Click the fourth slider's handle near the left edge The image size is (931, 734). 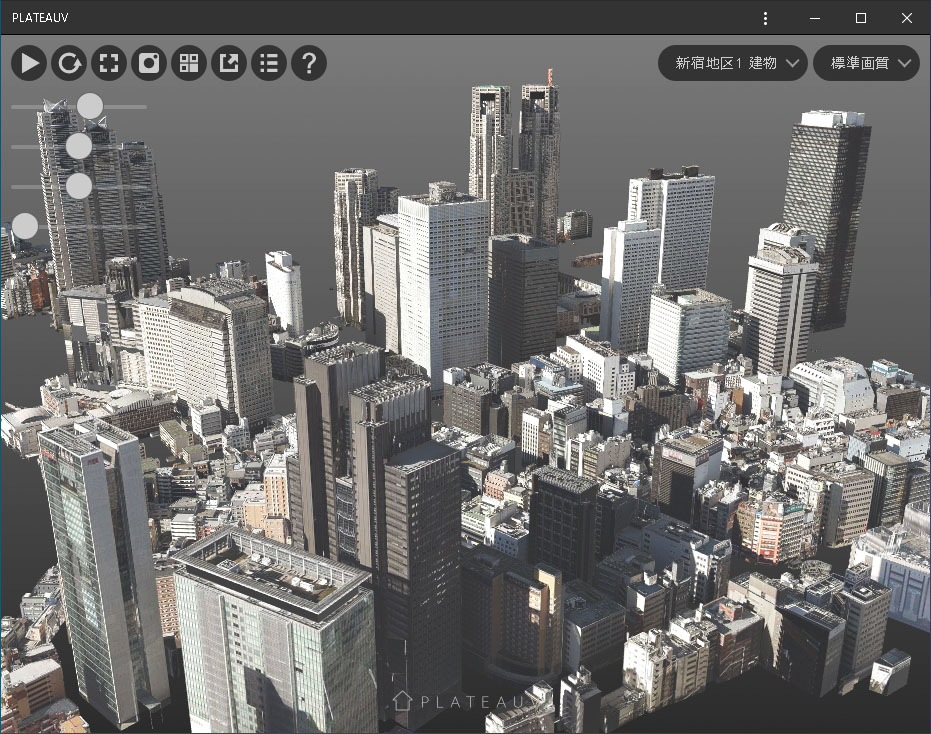(25, 226)
